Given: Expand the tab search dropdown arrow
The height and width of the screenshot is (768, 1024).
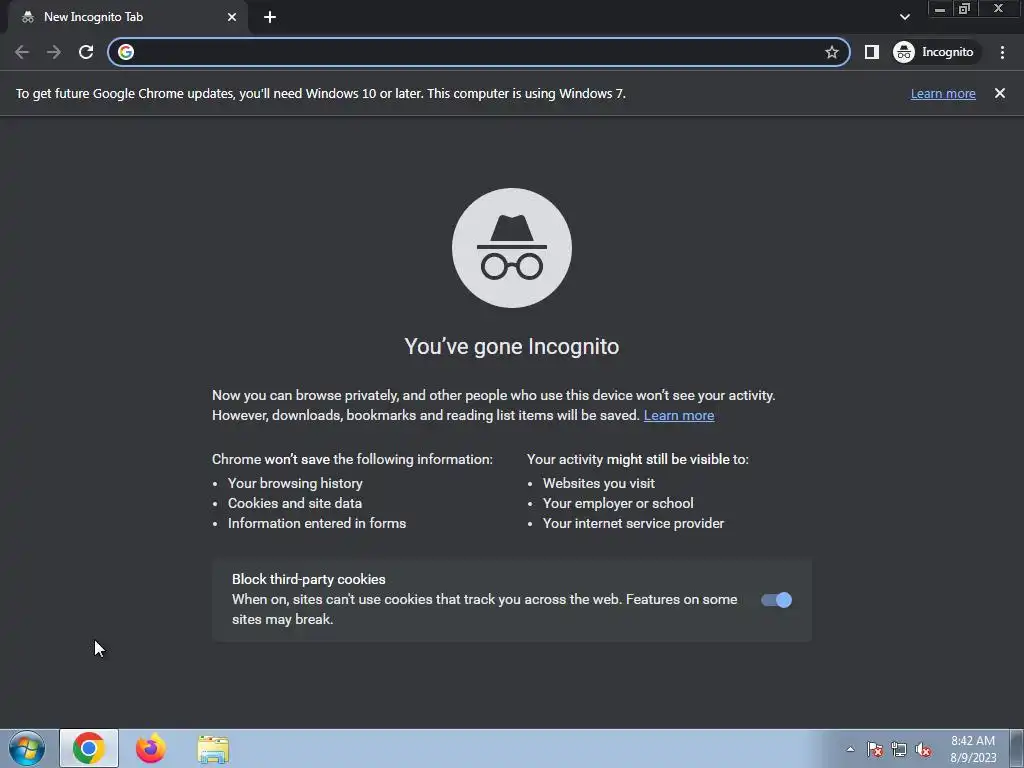Looking at the screenshot, I should pyautogui.click(x=904, y=17).
